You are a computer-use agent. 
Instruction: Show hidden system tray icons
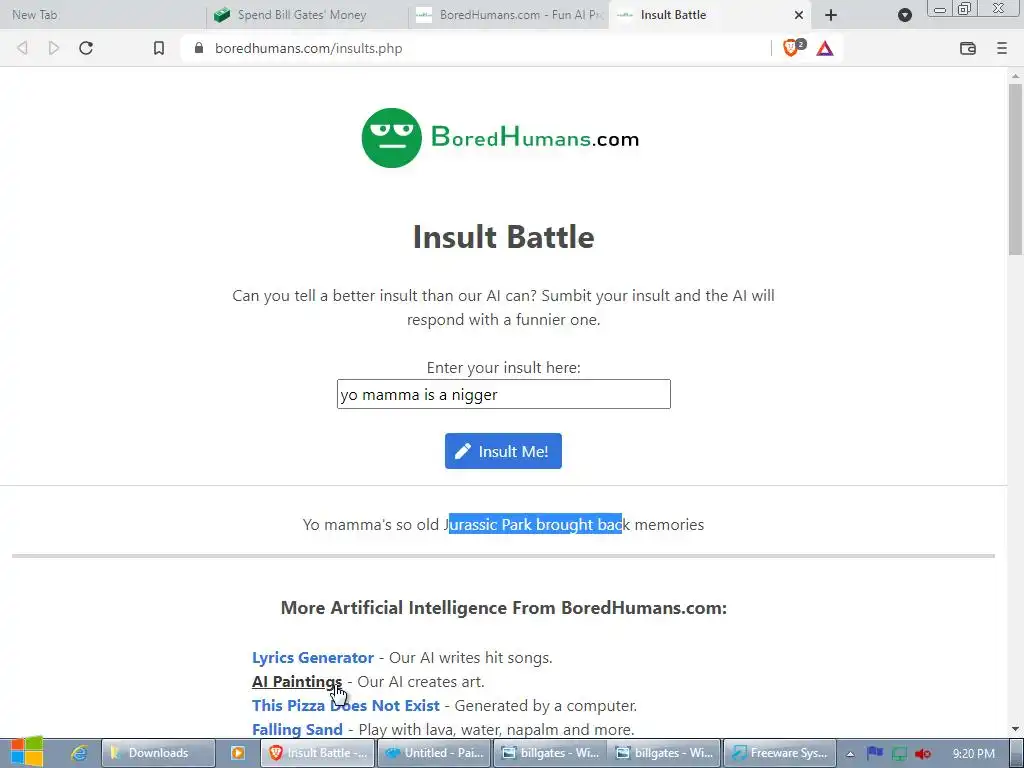point(850,754)
